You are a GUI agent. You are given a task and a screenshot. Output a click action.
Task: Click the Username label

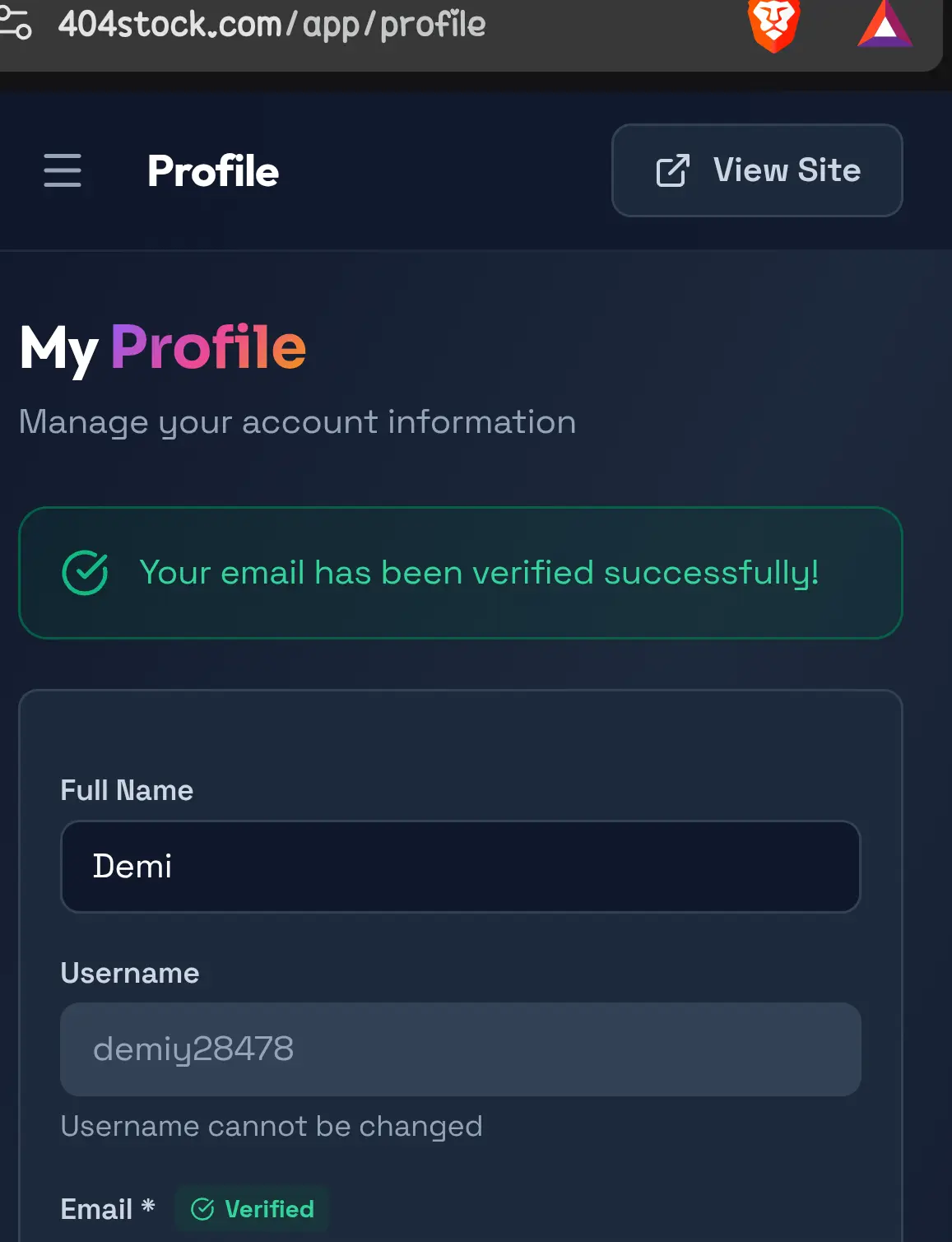130,973
